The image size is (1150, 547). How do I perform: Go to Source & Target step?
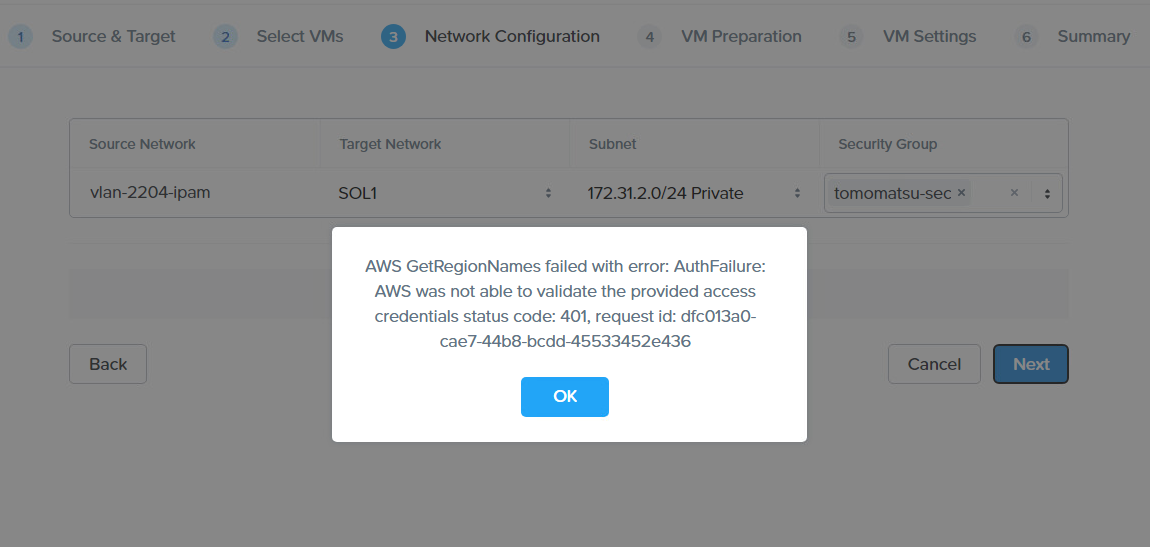(113, 37)
